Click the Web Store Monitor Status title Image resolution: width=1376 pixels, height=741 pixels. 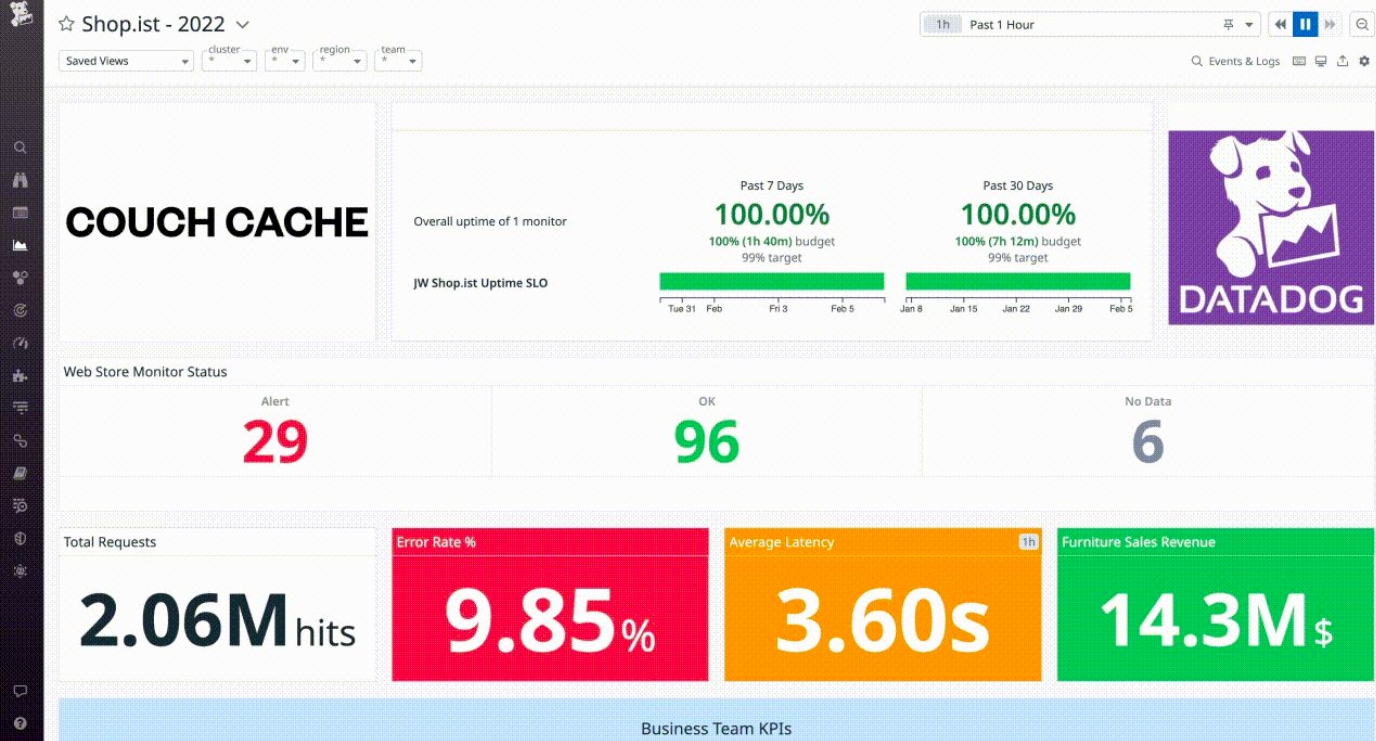(145, 371)
